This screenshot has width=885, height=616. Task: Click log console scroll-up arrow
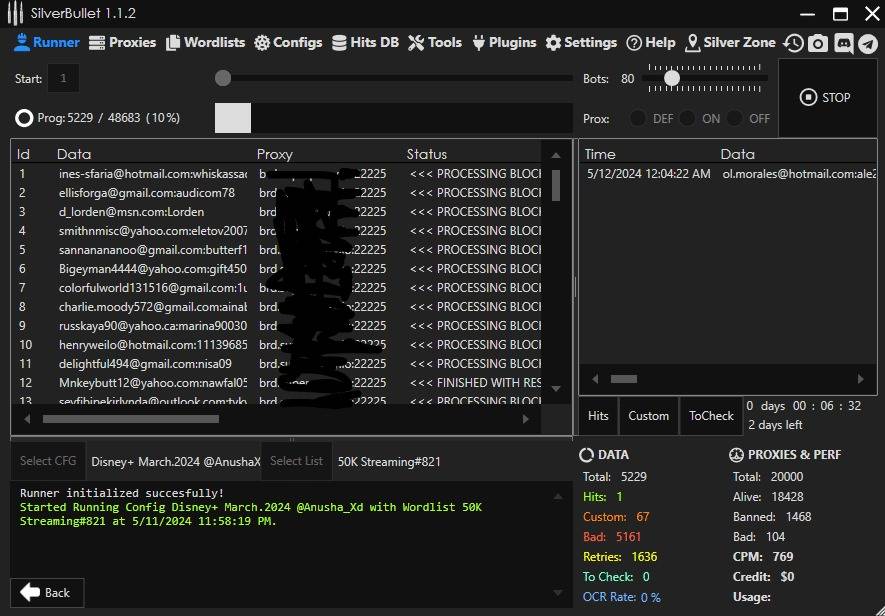[x=558, y=497]
